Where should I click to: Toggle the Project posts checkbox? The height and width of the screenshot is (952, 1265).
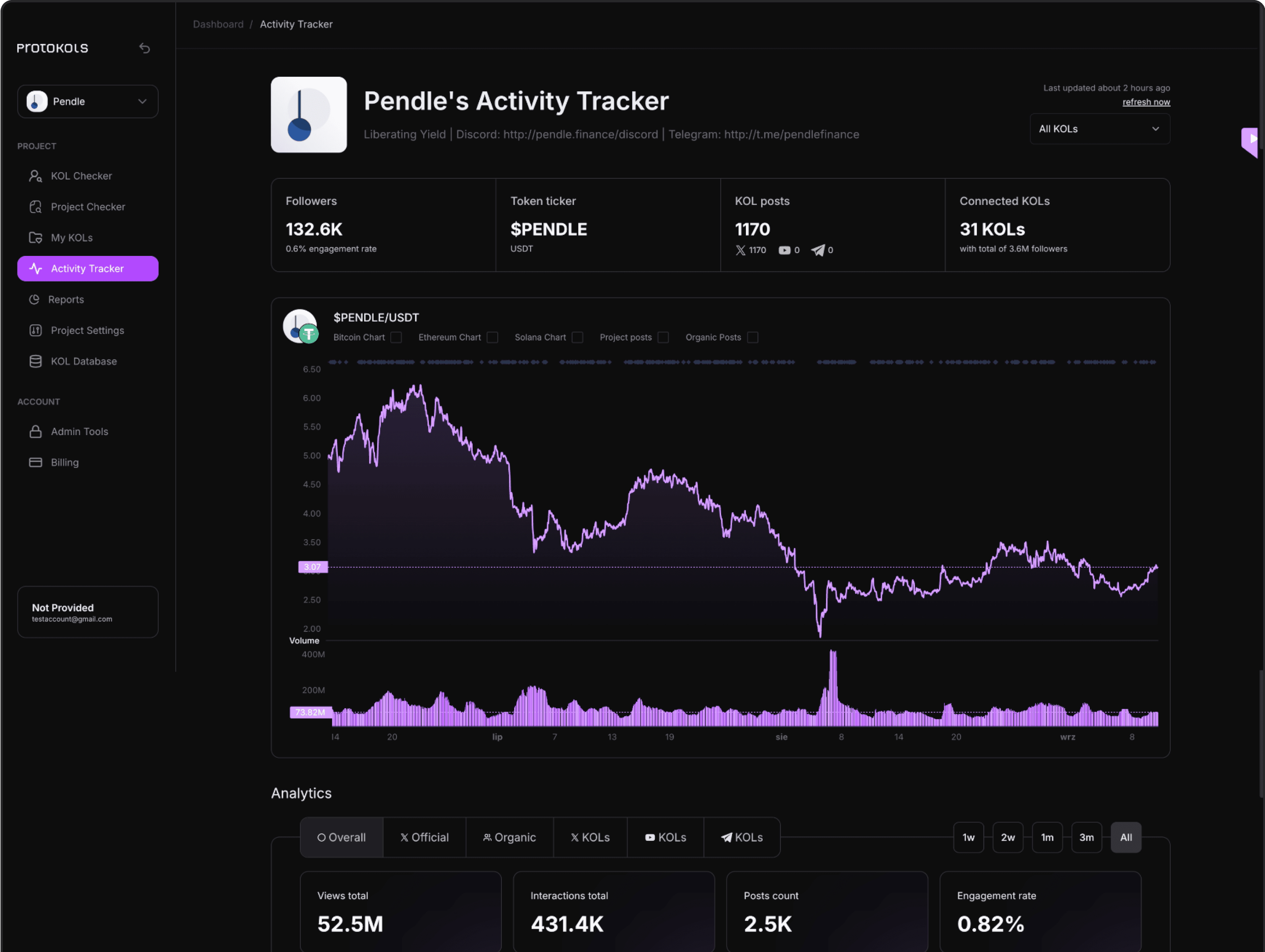[663, 338]
